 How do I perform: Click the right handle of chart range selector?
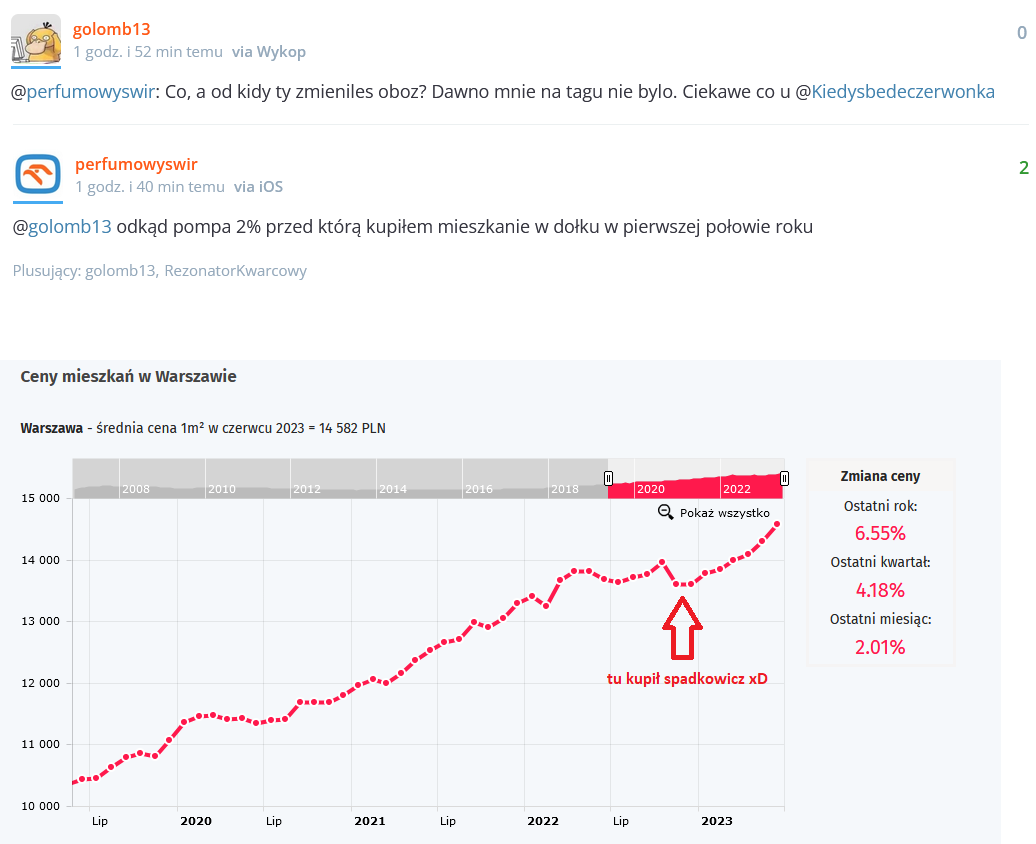tap(784, 478)
